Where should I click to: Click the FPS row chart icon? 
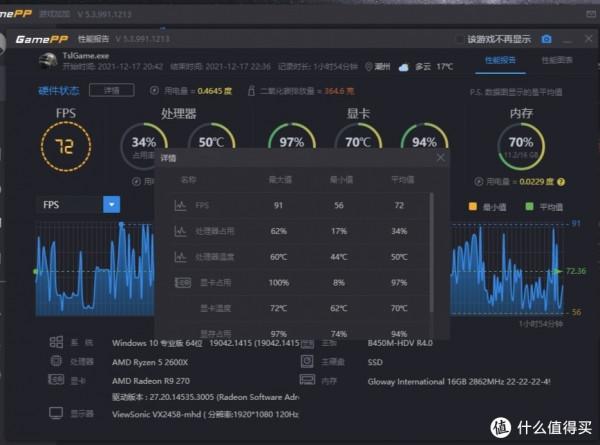tap(181, 206)
